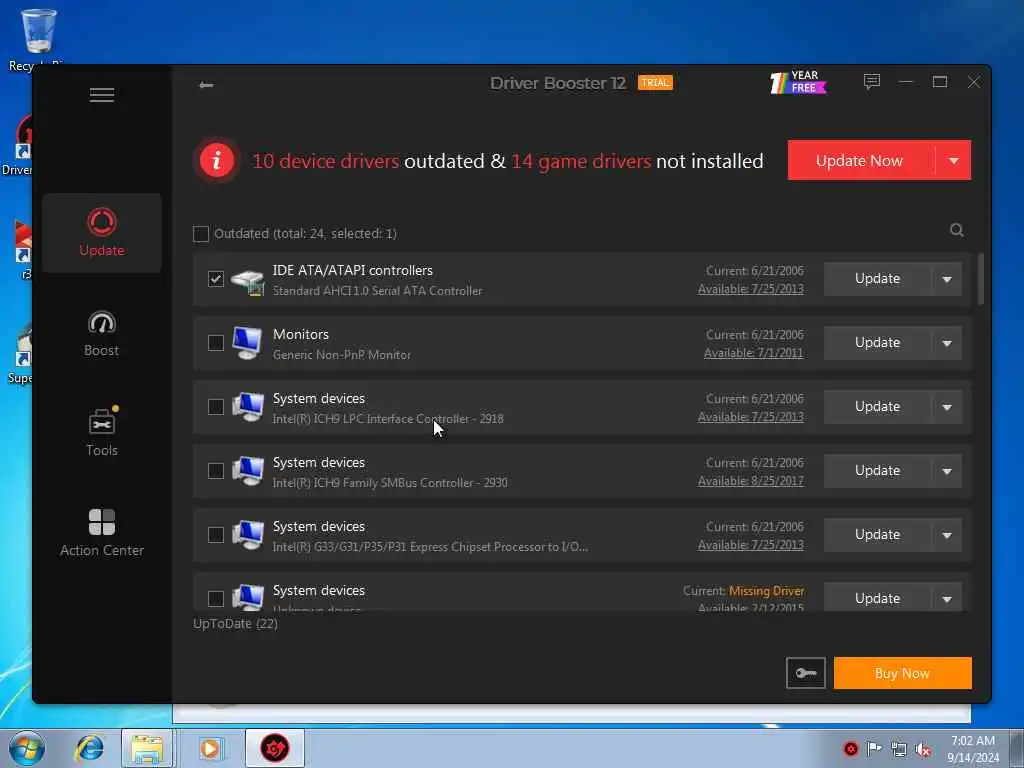Switch to the Action Center sidebar tab

pos(102,533)
